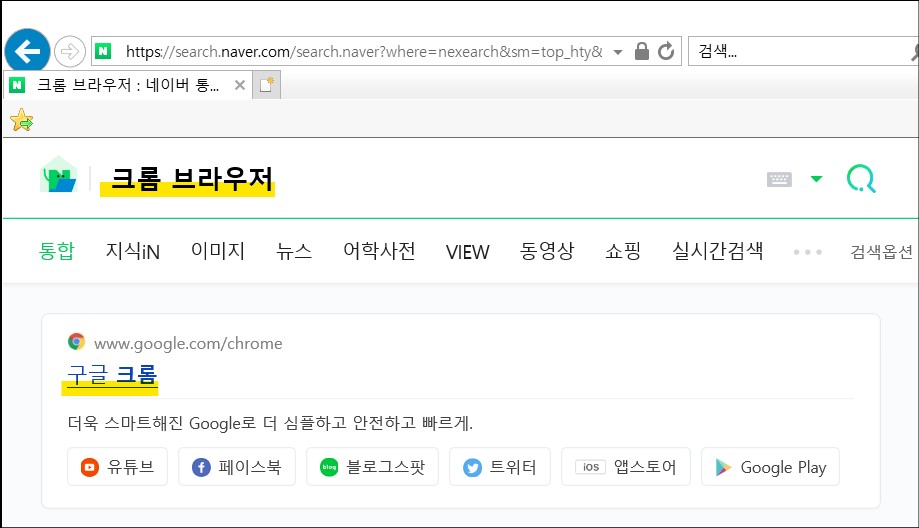Open the 페이스북 quick link button
Viewport: 919px width, 528px height.
coord(237,466)
